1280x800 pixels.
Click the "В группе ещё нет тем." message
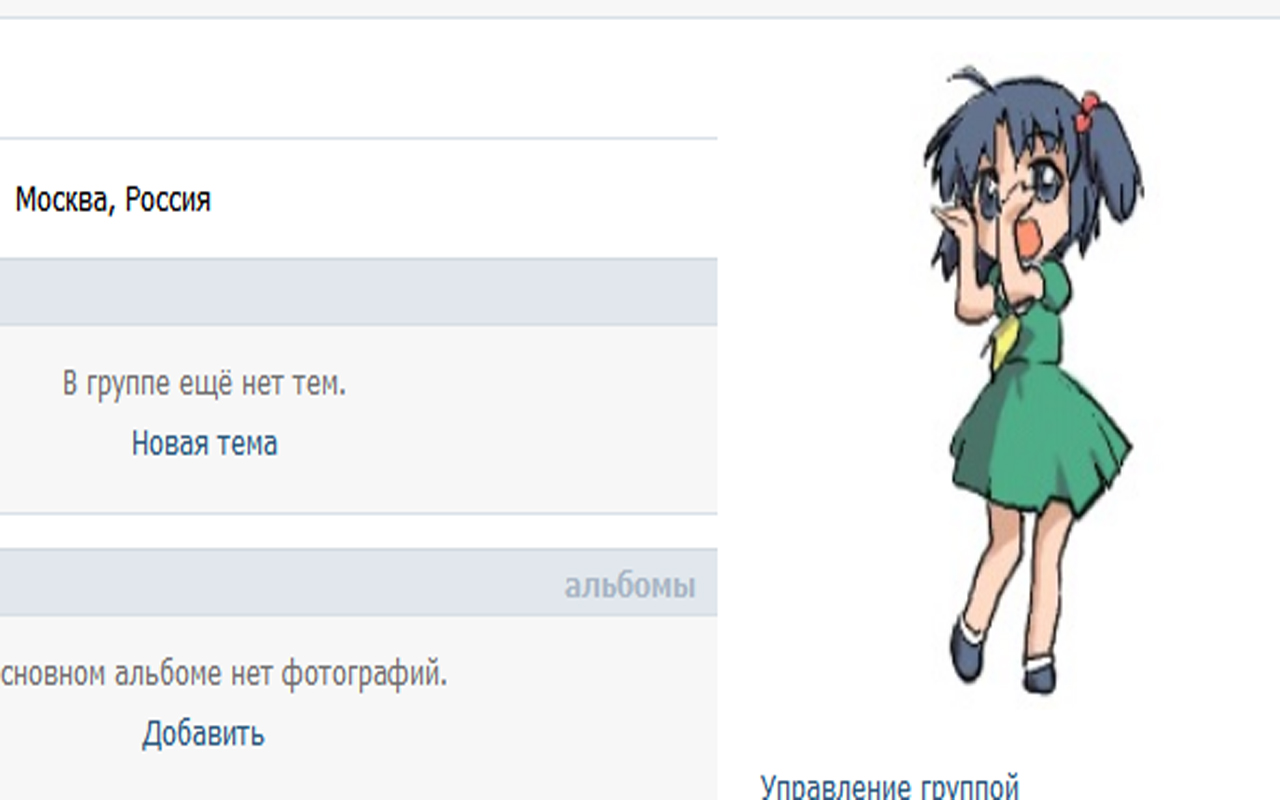coord(204,384)
